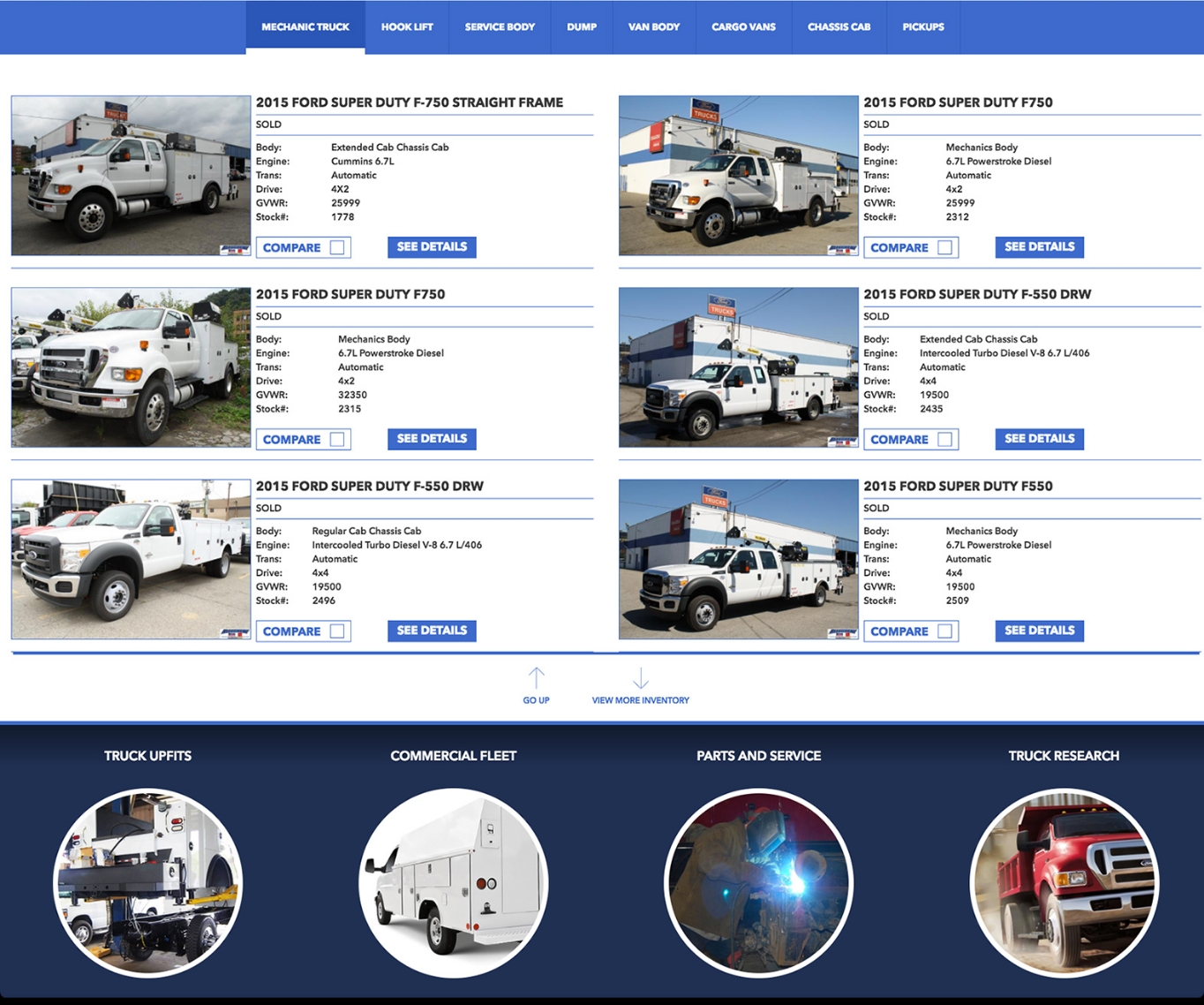This screenshot has height=1005, width=1204.
Task: Open Truck Upfits circular image
Action: [x=148, y=883]
